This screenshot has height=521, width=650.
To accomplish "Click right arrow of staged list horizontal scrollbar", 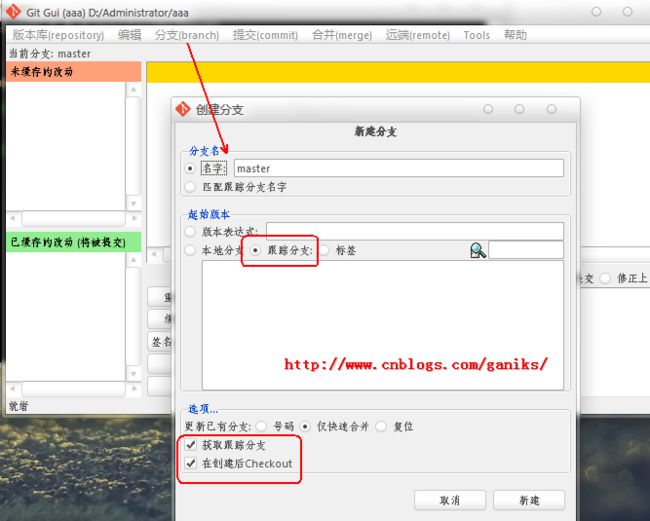I will click(134, 389).
